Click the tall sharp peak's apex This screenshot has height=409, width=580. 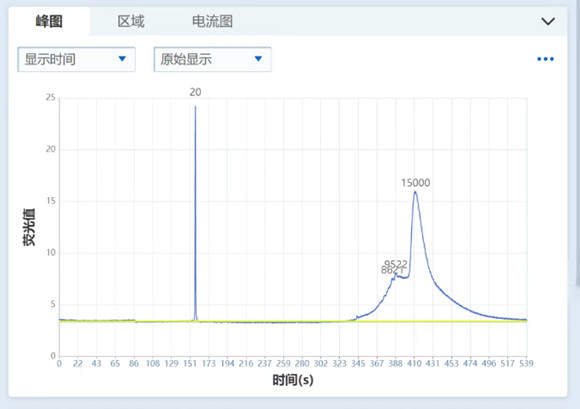[195, 107]
